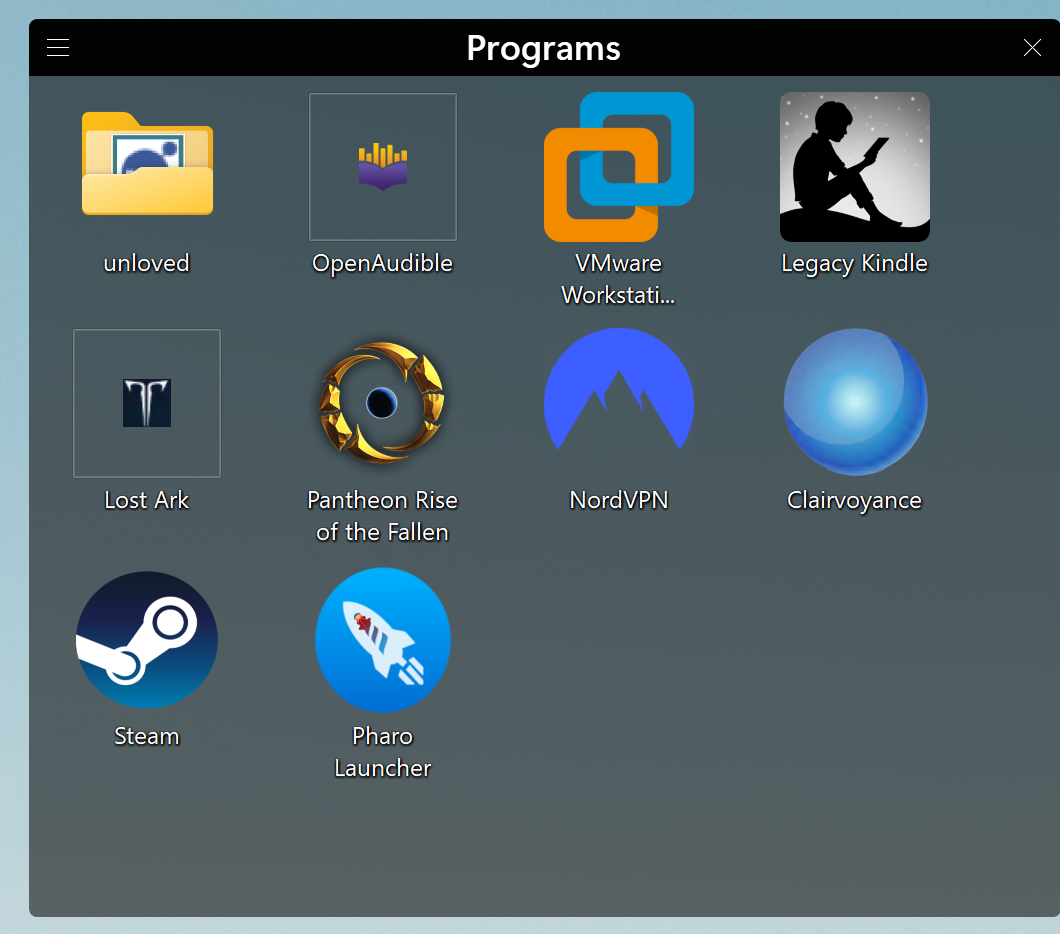Click the "Pantheon Rise of the Fallen" label
Image resolution: width=1060 pixels, height=934 pixels.
click(x=383, y=516)
